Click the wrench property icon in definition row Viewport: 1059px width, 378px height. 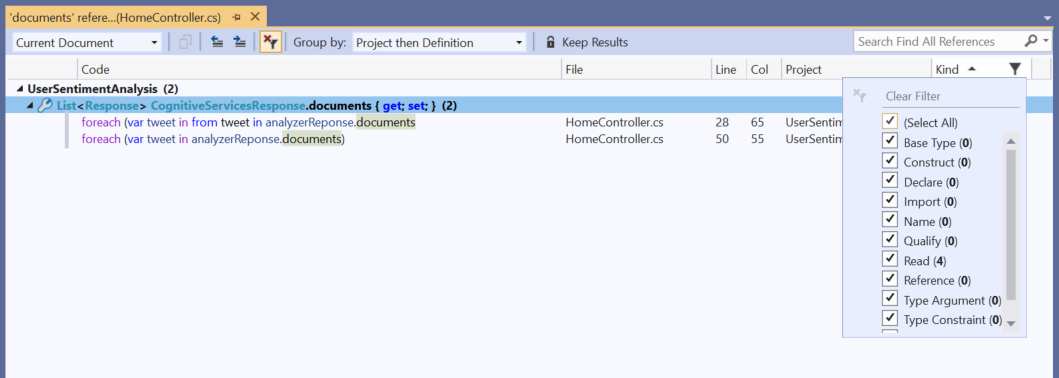(45, 105)
